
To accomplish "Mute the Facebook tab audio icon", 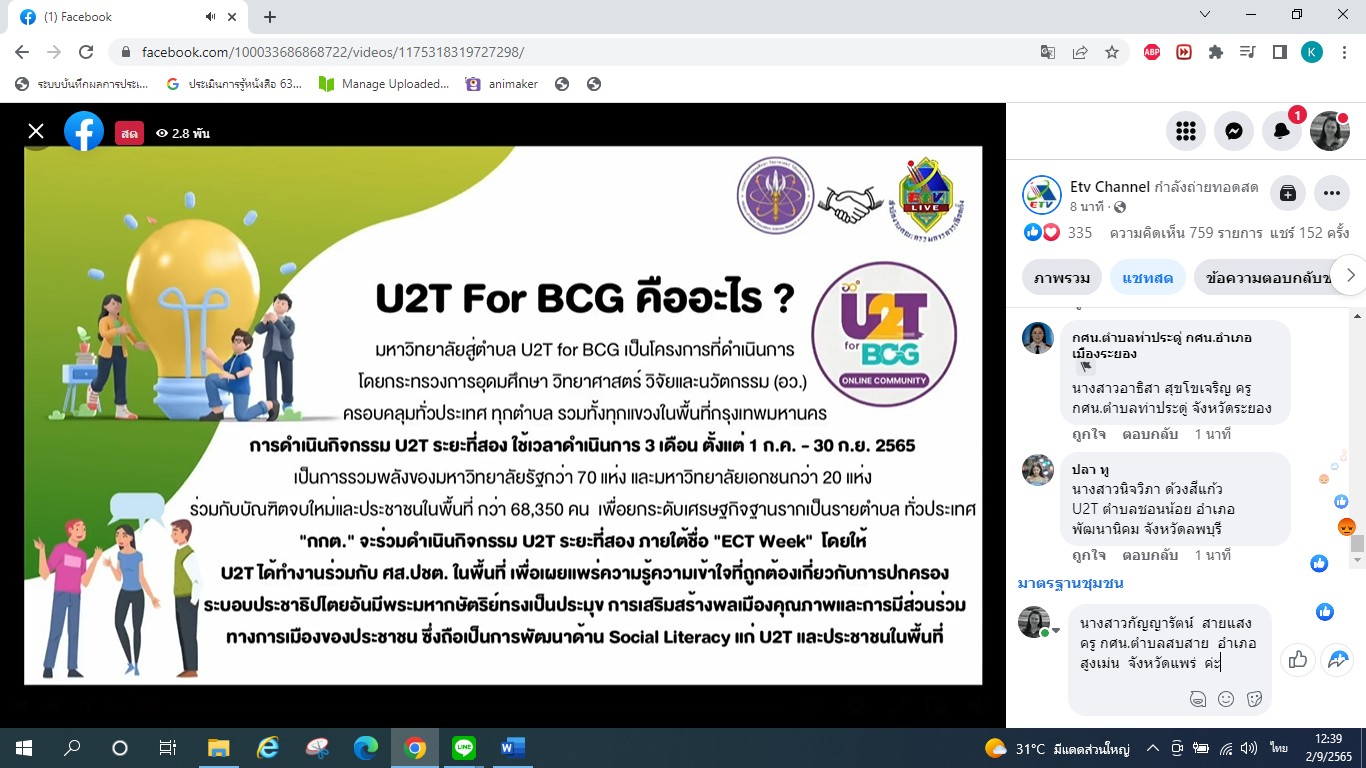I will click(211, 17).
